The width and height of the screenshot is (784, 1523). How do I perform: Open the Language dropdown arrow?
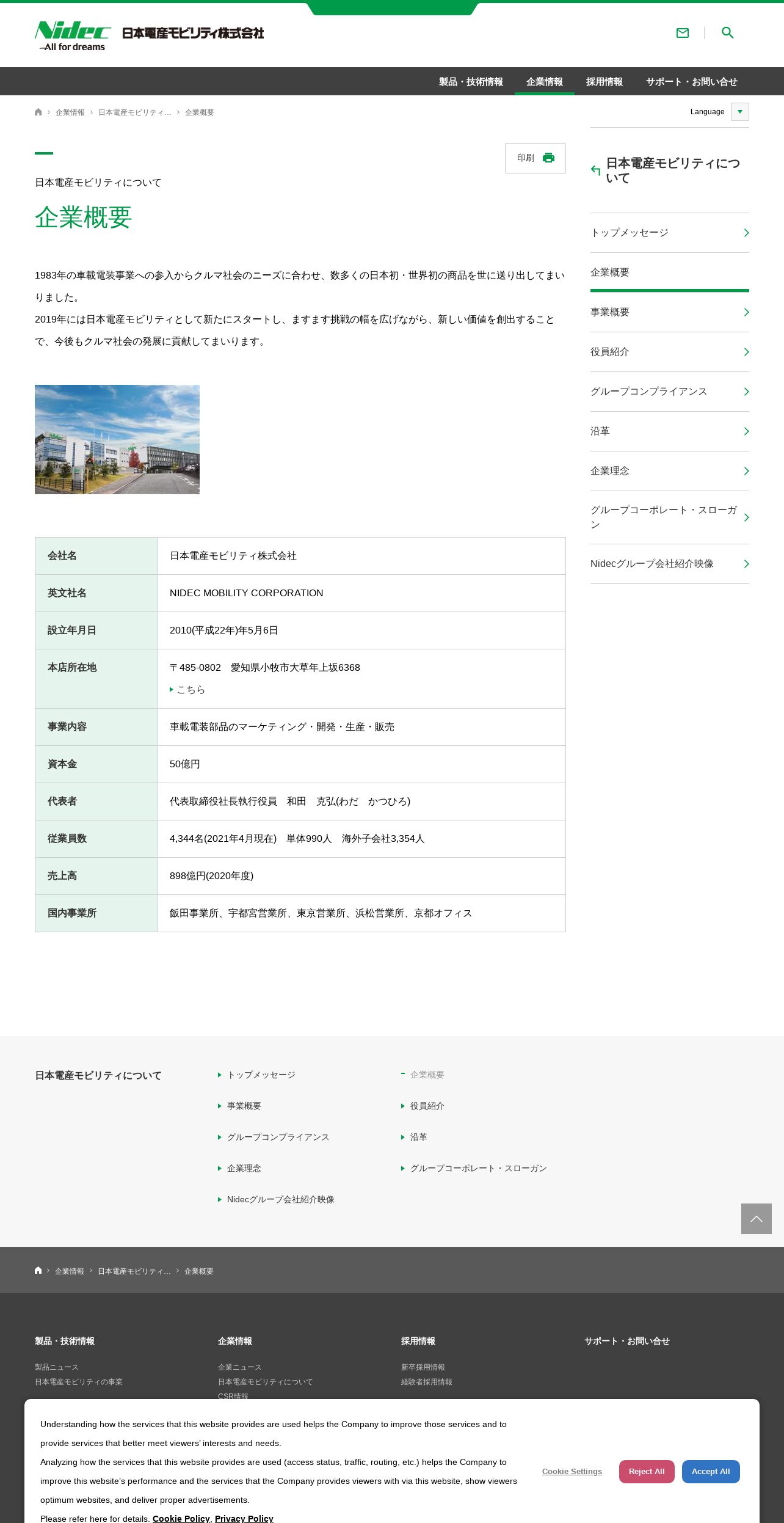coord(740,112)
